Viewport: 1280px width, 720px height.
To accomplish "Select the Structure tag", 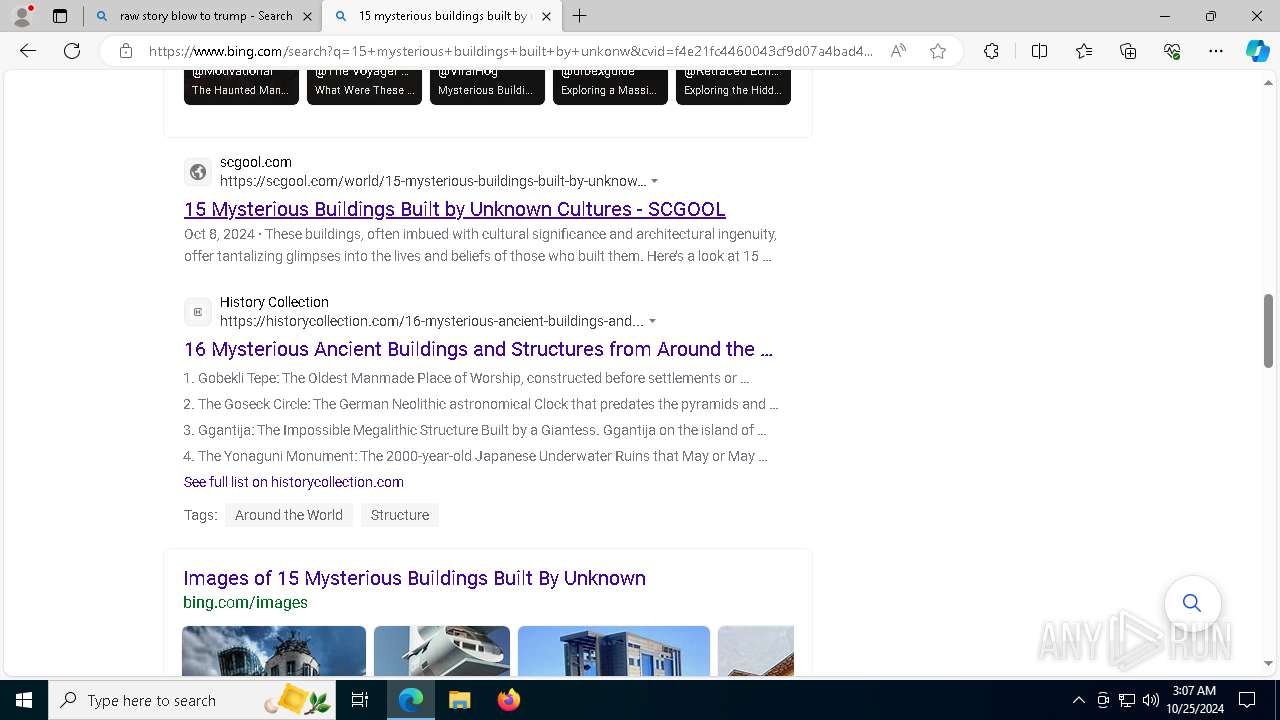I will (400, 515).
